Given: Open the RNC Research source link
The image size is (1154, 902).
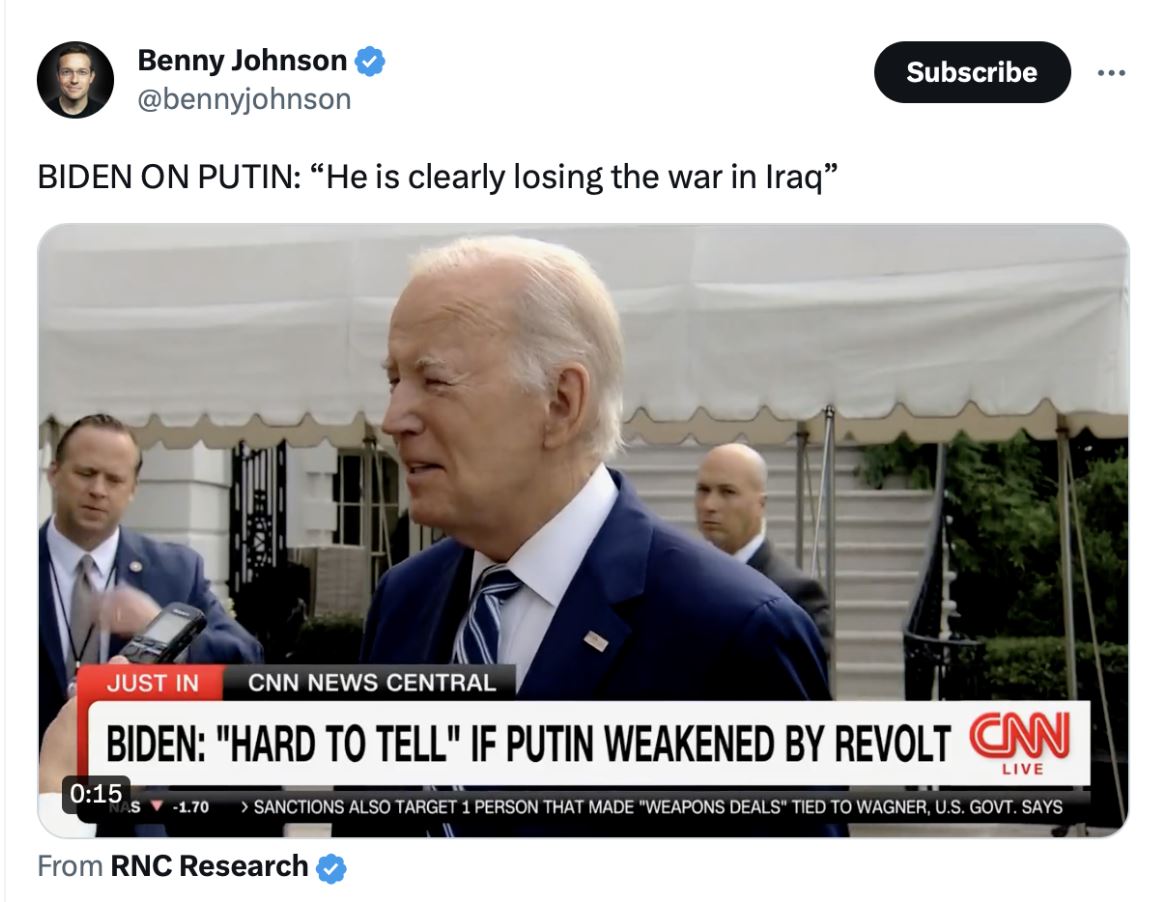Looking at the screenshot, I should [209, 866].
